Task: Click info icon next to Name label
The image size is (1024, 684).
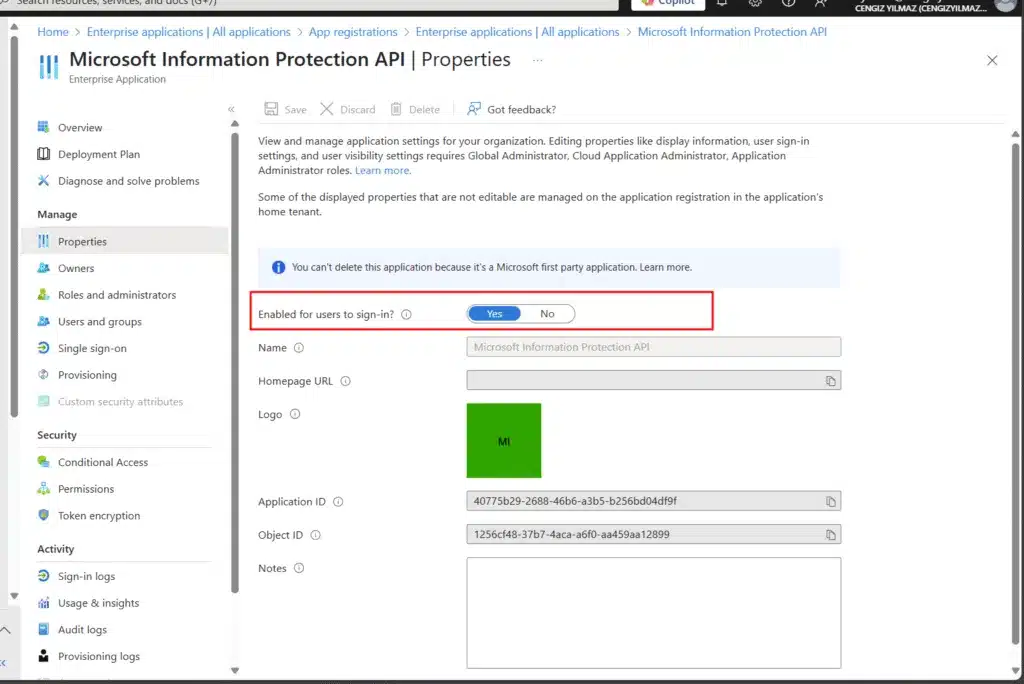Action: click(299, 348)
